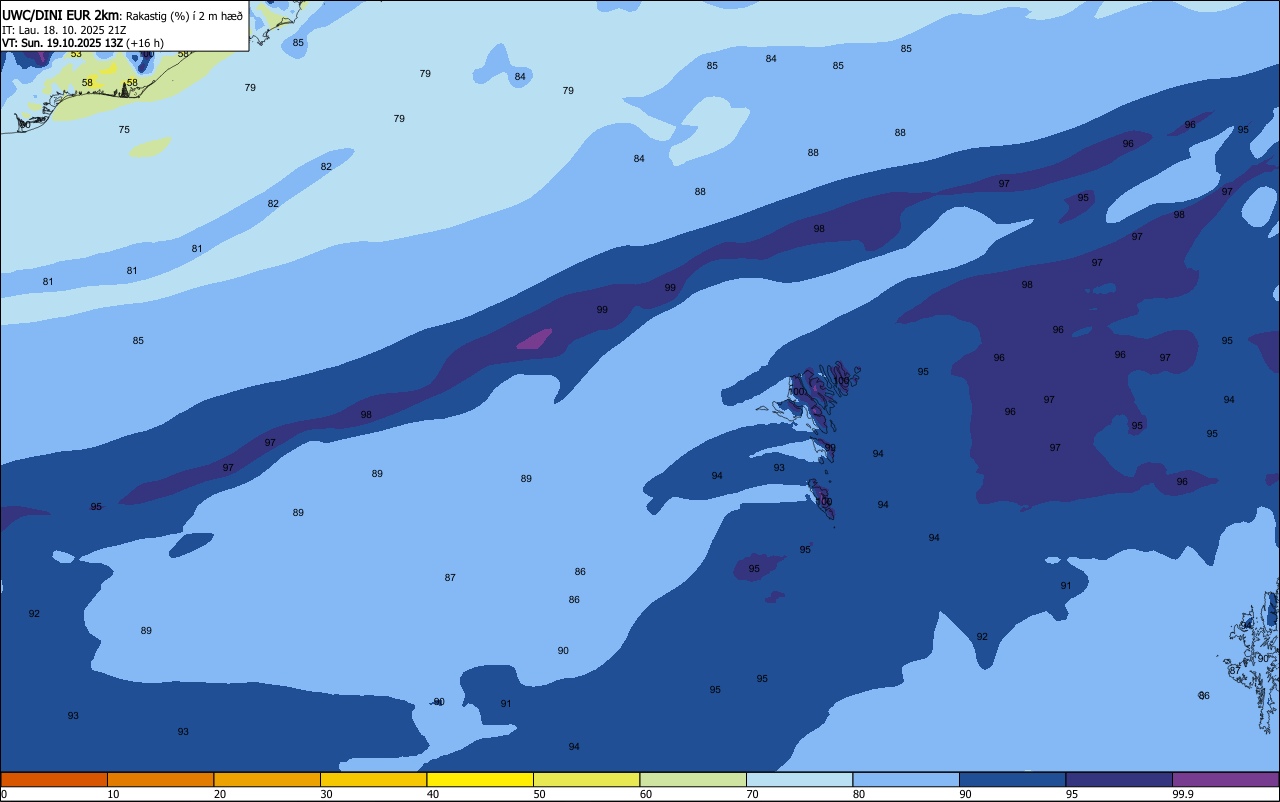Click the amber 20–30 legend swatch
This screenshot has height=802, width=1280.
pos(267,779)
